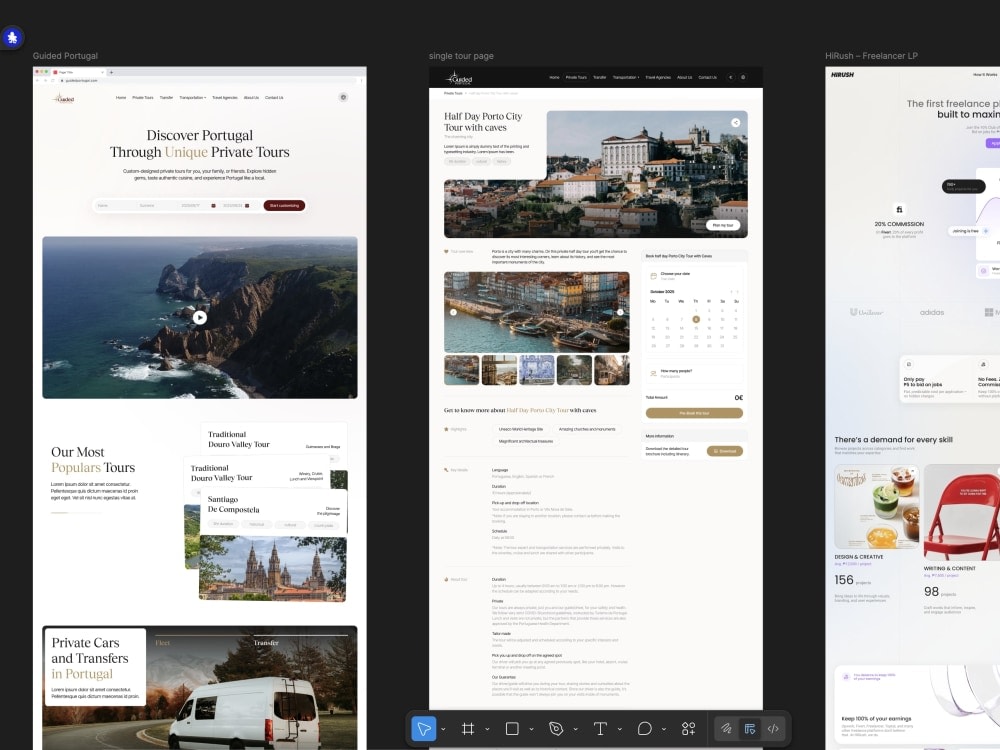Viewport: 1000px width, 750px height.
Task: Select the highlighted date in October calendar
Action: pos(696,320)
